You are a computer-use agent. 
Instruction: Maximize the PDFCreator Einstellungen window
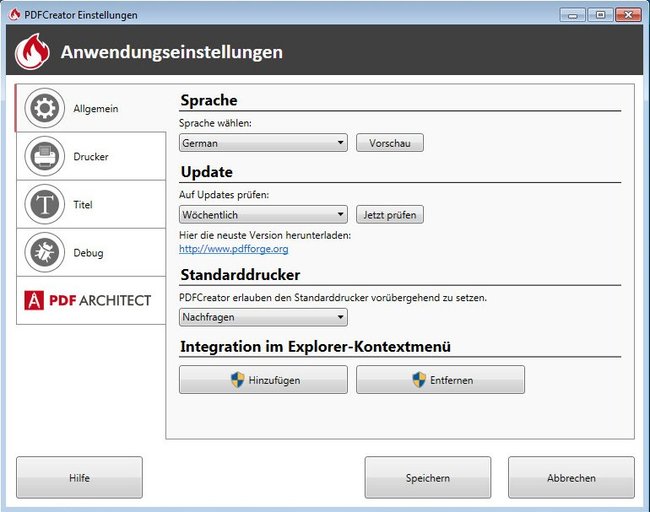pyautogui.click(x=600, y=15)
